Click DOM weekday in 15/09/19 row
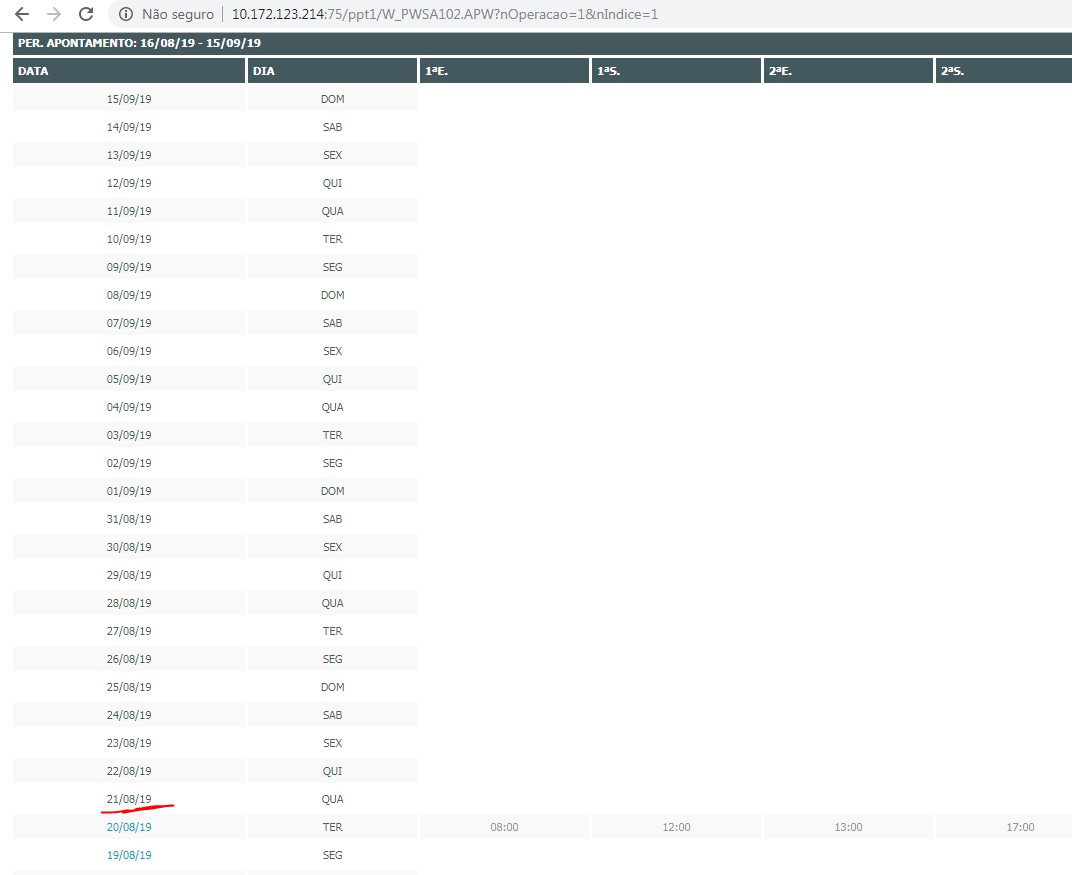Screen dimensions: 1072x875 click(332, 98)
